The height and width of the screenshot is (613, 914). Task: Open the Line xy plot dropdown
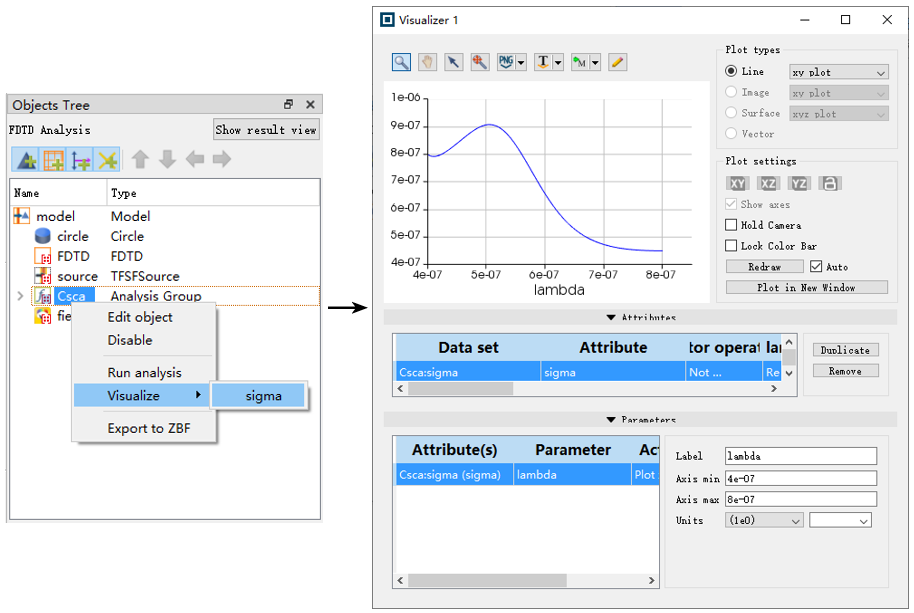pos(838,72)
